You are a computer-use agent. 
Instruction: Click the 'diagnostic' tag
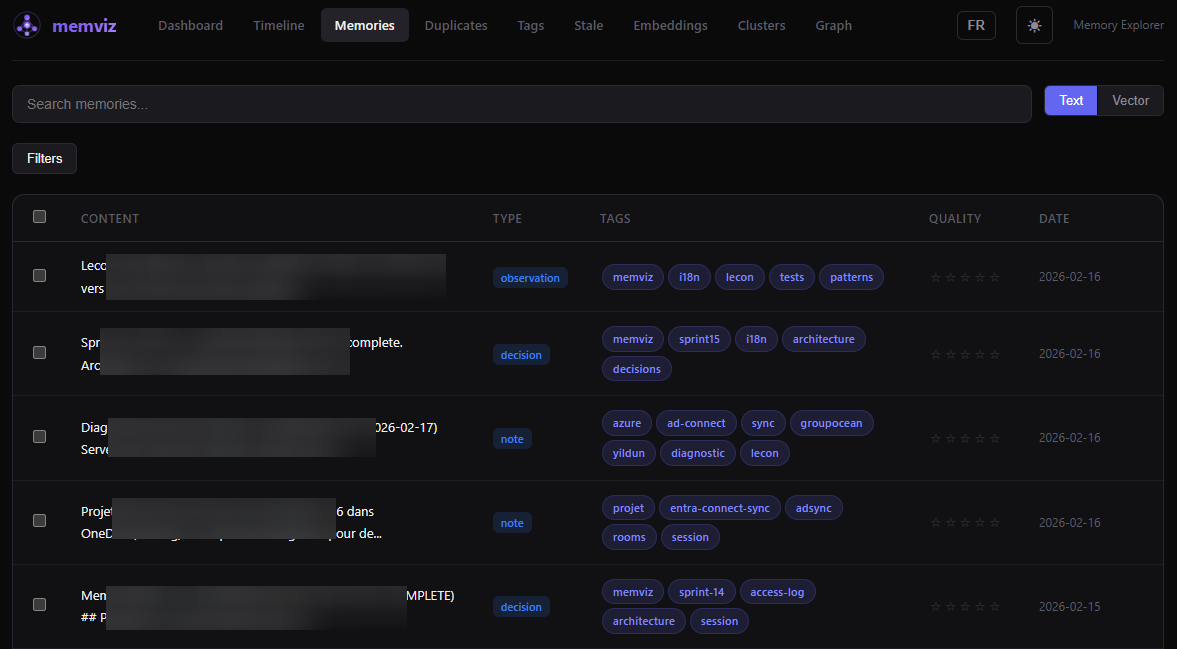click(x=698, y=453)
